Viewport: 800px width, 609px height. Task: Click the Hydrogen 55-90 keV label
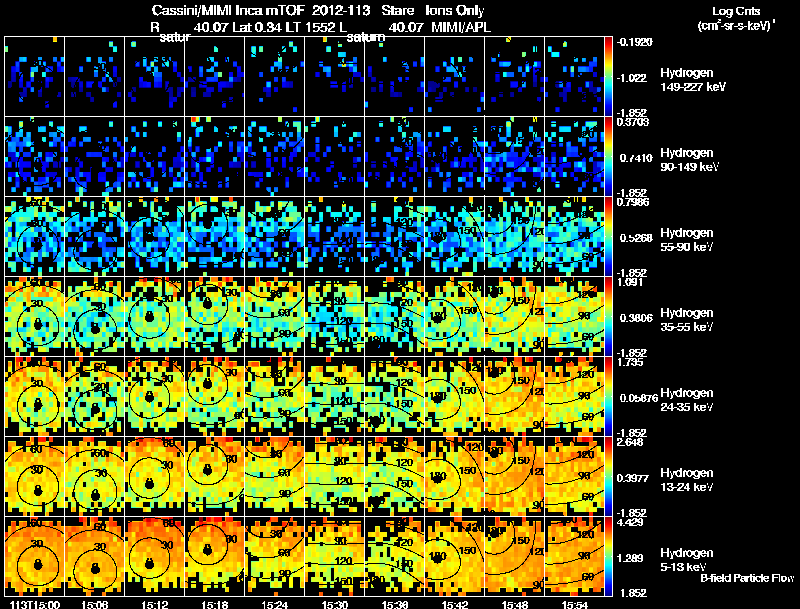pyautogui.click(x=686, y=239)
